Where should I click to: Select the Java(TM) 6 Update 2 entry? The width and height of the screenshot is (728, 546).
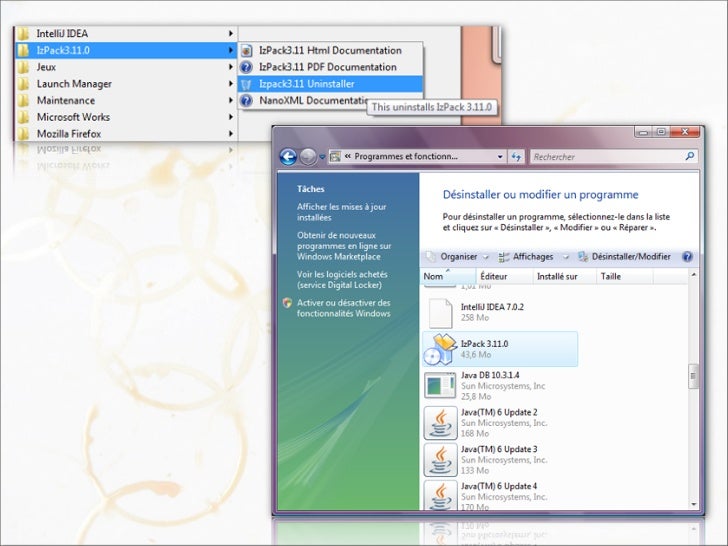coord(500,423)
